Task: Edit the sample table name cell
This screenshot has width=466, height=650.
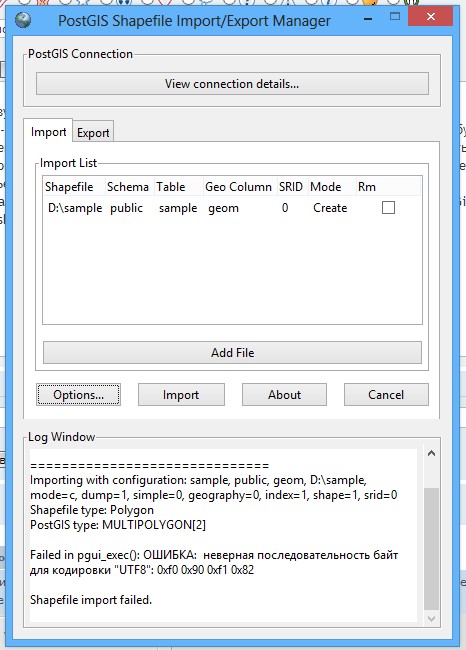Action: pos(178,208)
